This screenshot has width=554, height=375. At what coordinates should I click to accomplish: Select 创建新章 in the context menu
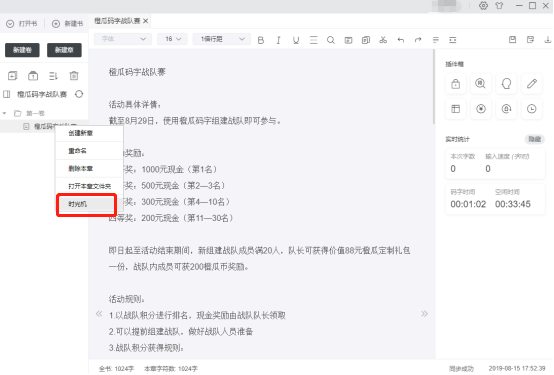pos(89,133)
